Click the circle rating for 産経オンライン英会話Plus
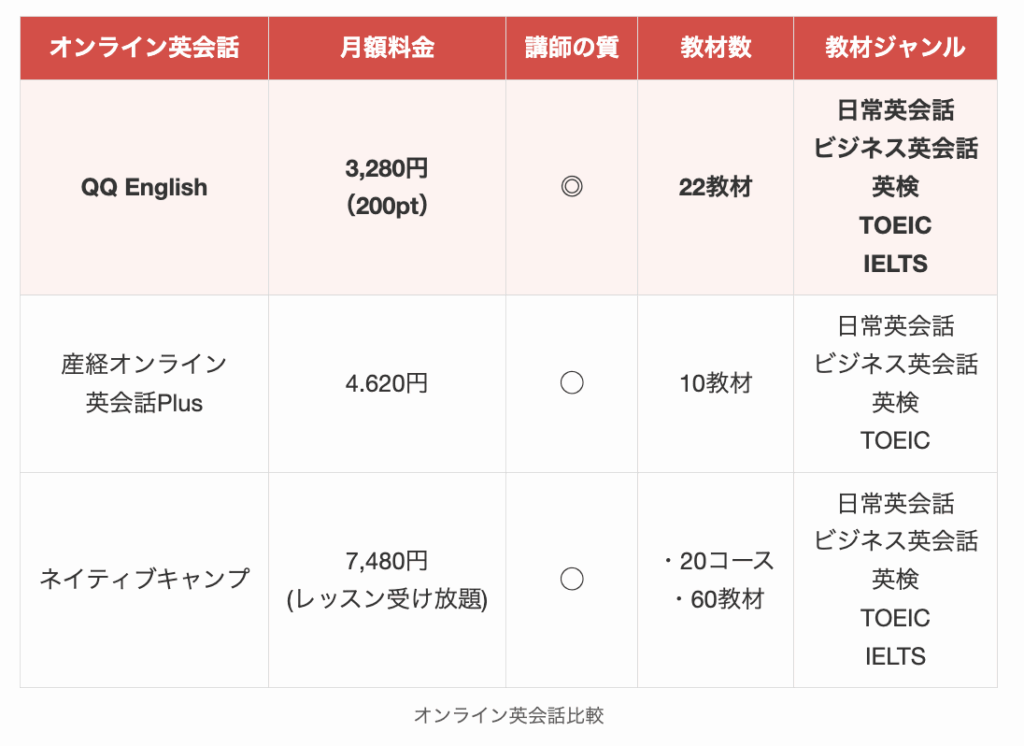This screenshot has width=1024, height=746. click(x=571, y=383)
